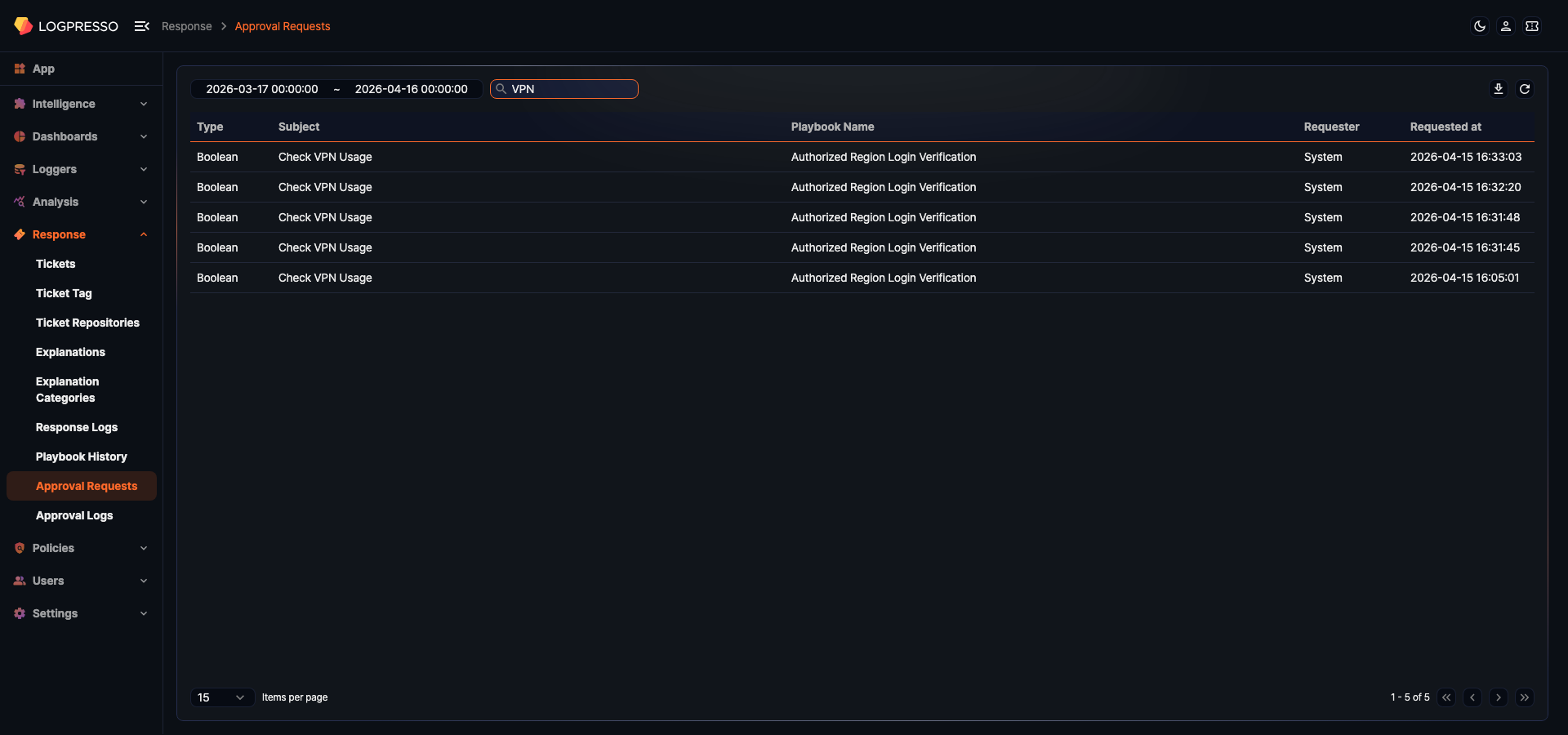The image size is (1568, 735).
Task: Open the items per page dropdown
Action: point(221,697)
